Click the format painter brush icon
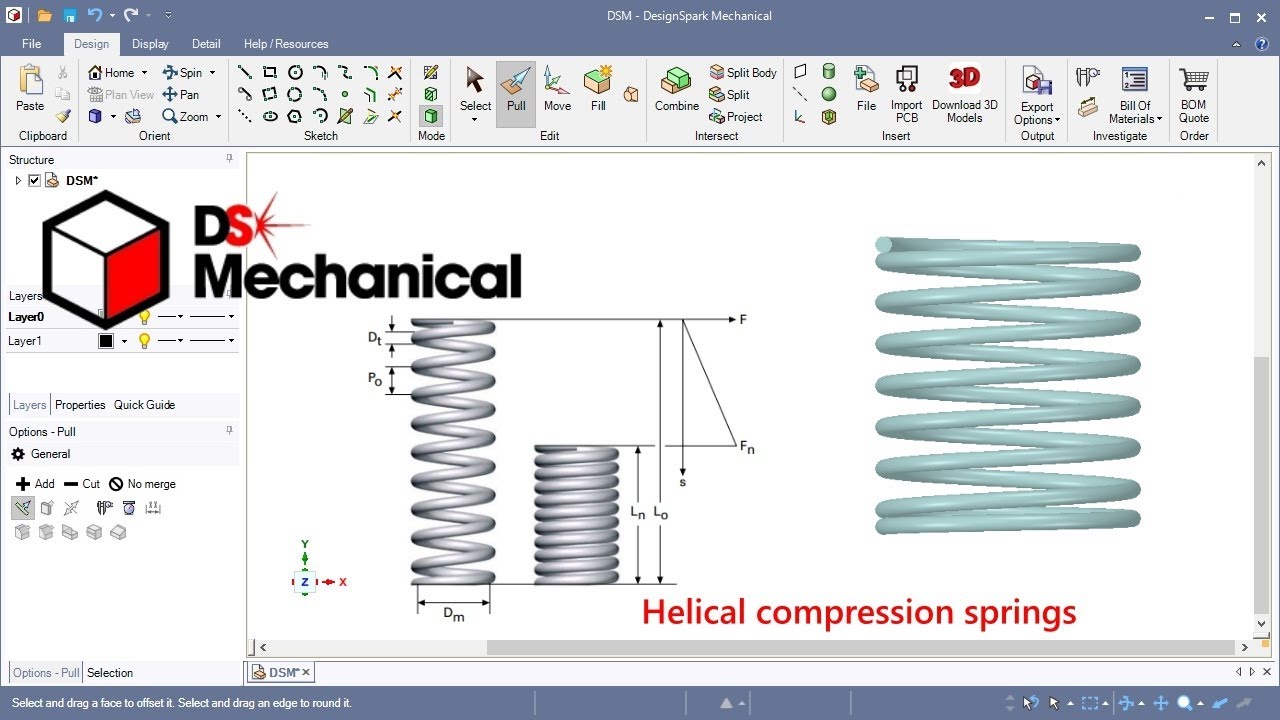This screenshot has width=1280, height=720. (63, 116)
